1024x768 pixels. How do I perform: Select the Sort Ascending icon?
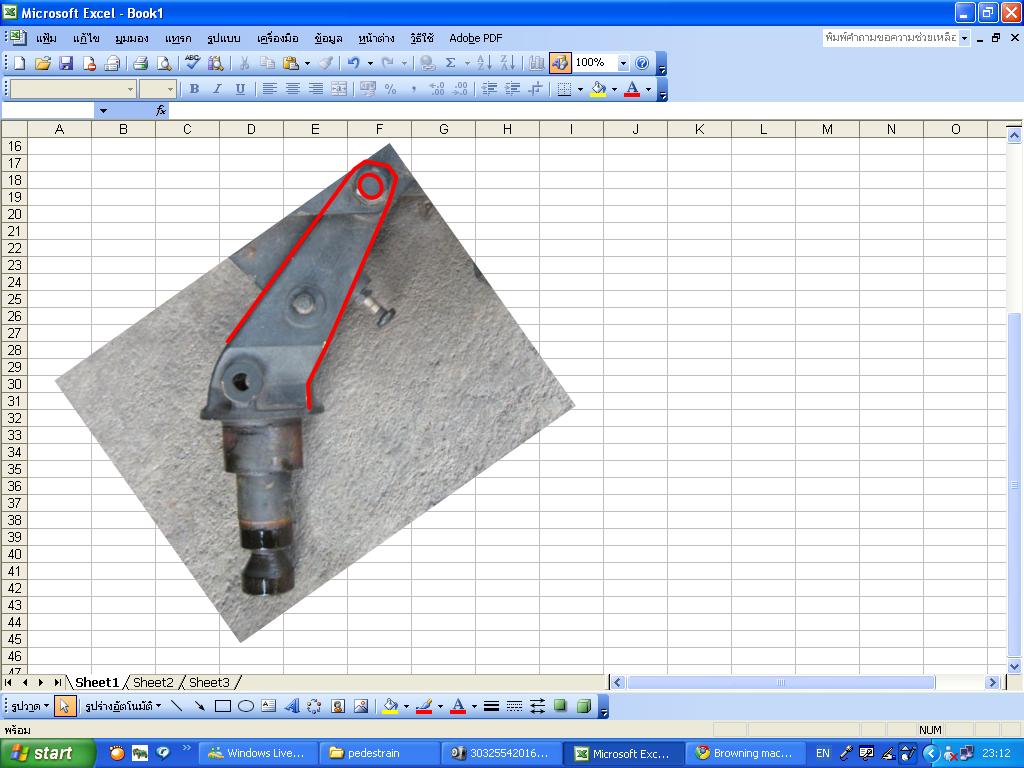[x=484, y=63]
